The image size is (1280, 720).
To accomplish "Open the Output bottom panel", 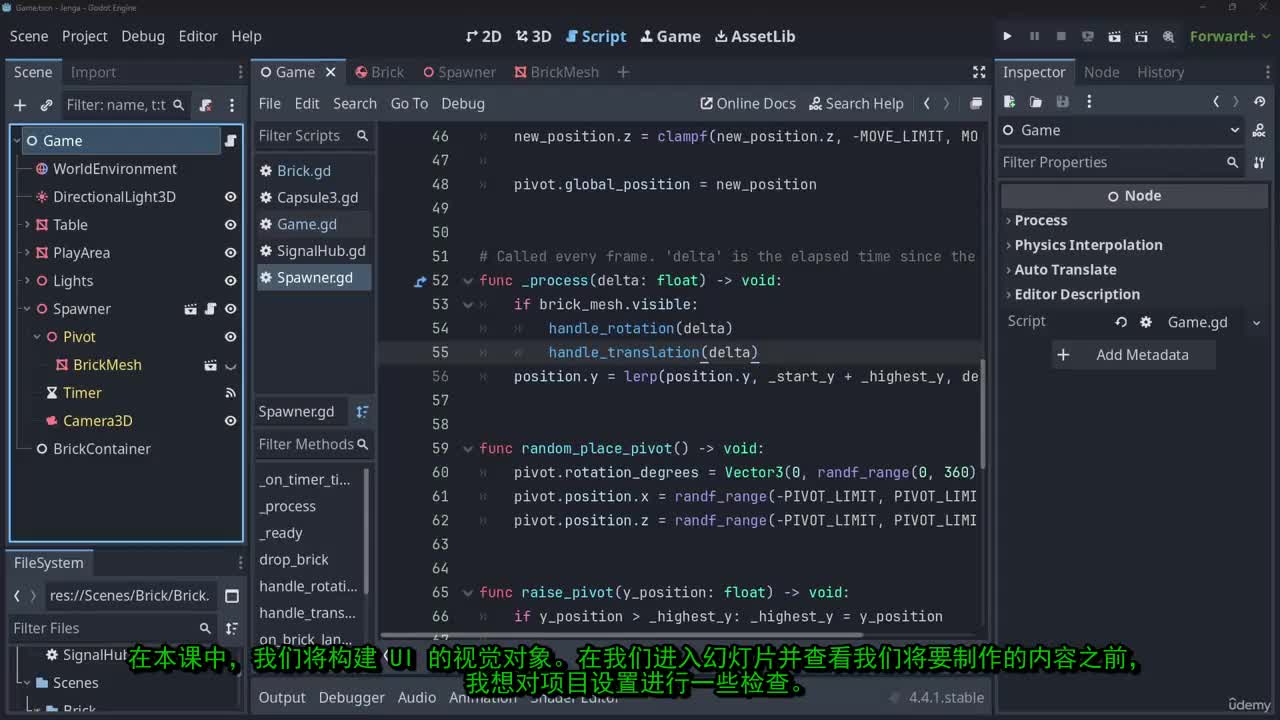I will click(x=282, y=698).
